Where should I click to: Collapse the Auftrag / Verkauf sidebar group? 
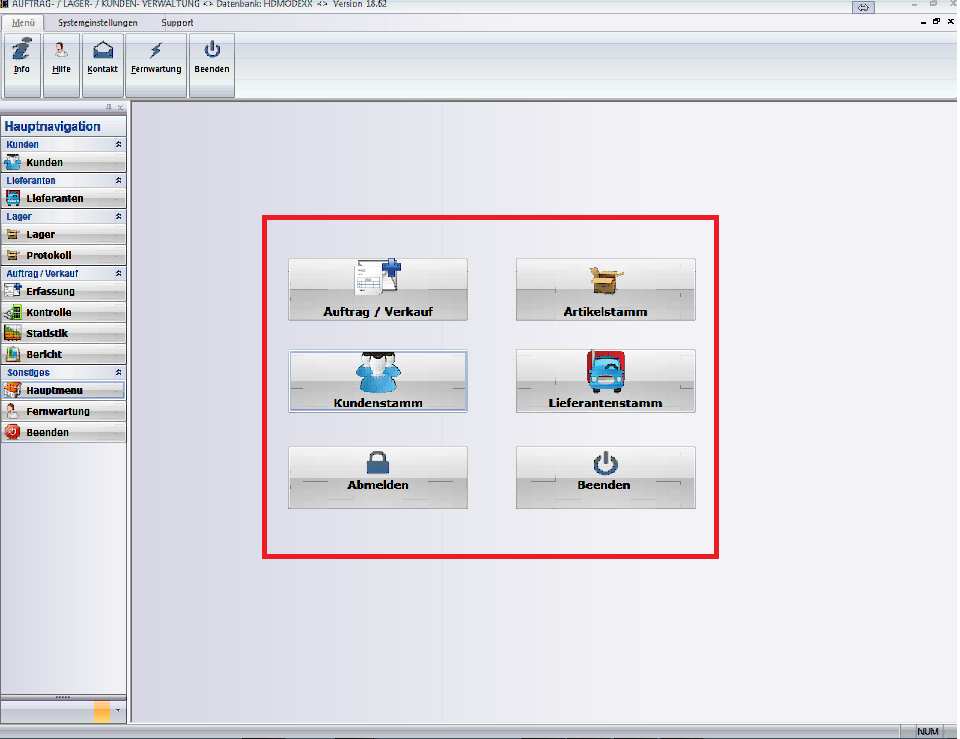click(118, 273)
